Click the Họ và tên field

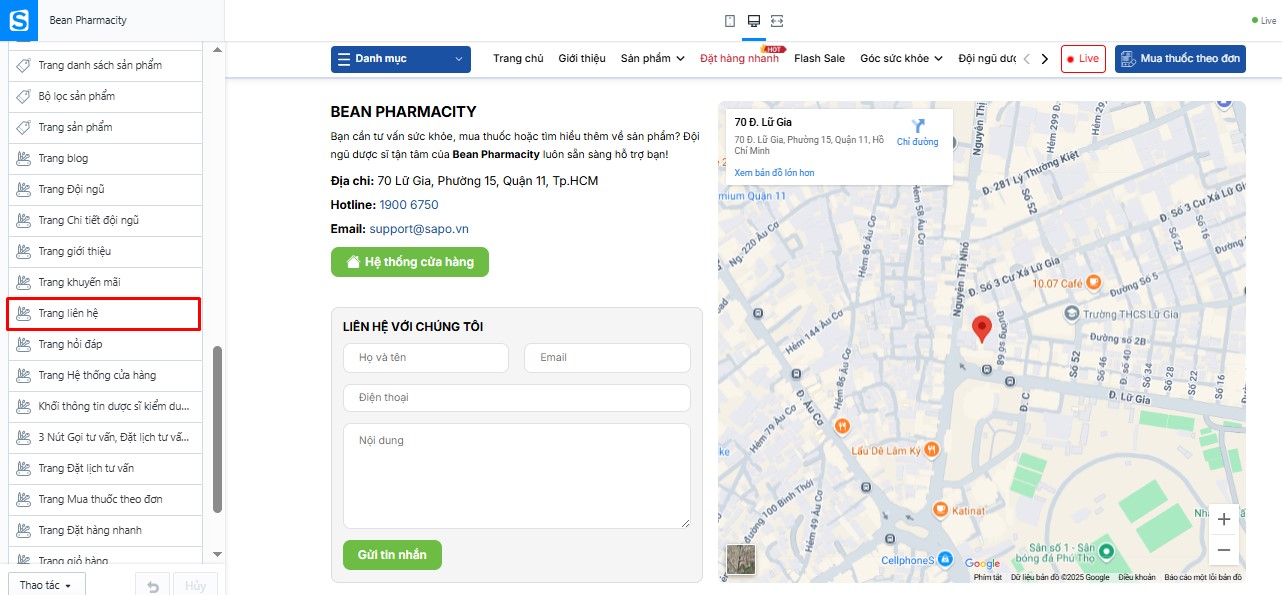426,358
